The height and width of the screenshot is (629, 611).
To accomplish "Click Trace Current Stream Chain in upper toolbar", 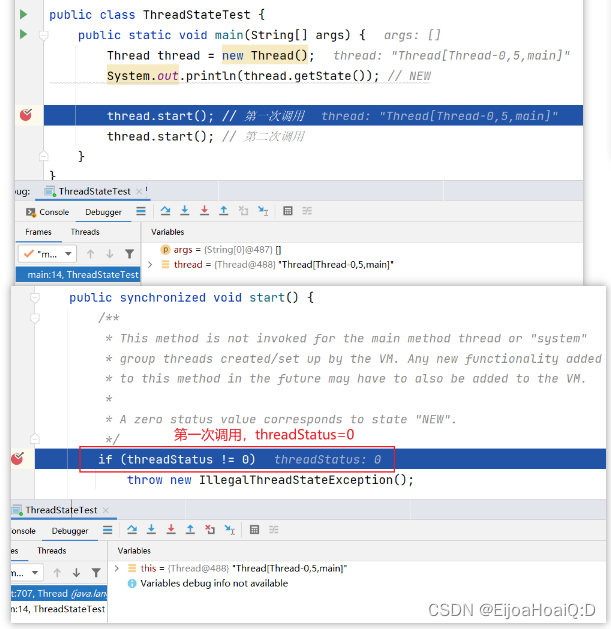I will 307,211.
